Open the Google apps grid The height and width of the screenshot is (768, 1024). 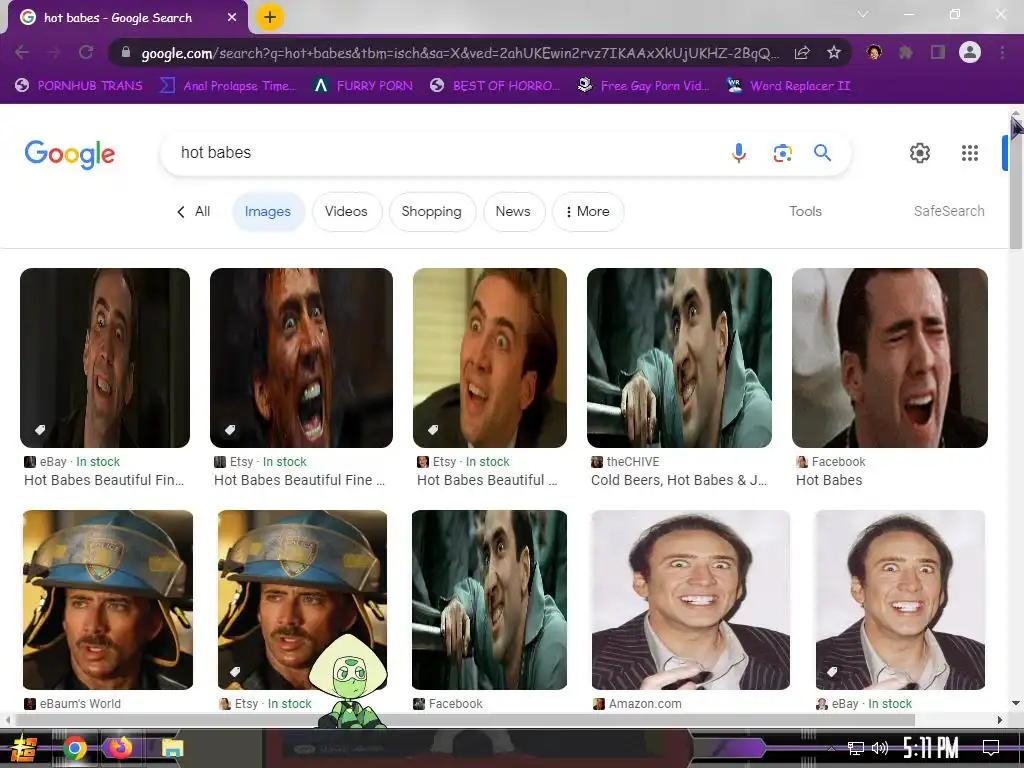pyautogui.click(x=970, y=153)
